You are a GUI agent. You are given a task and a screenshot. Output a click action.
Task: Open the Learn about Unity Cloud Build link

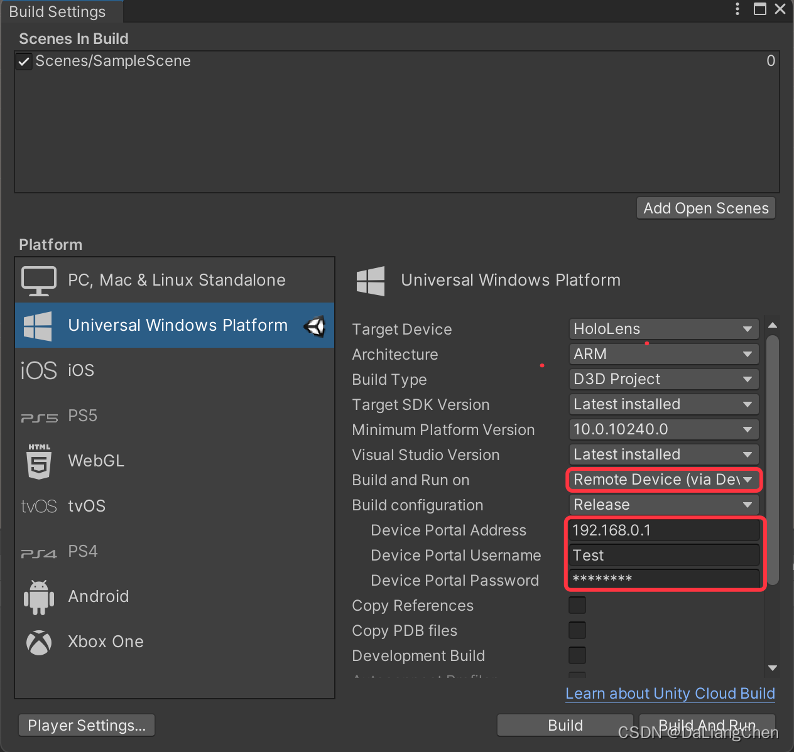670,693
